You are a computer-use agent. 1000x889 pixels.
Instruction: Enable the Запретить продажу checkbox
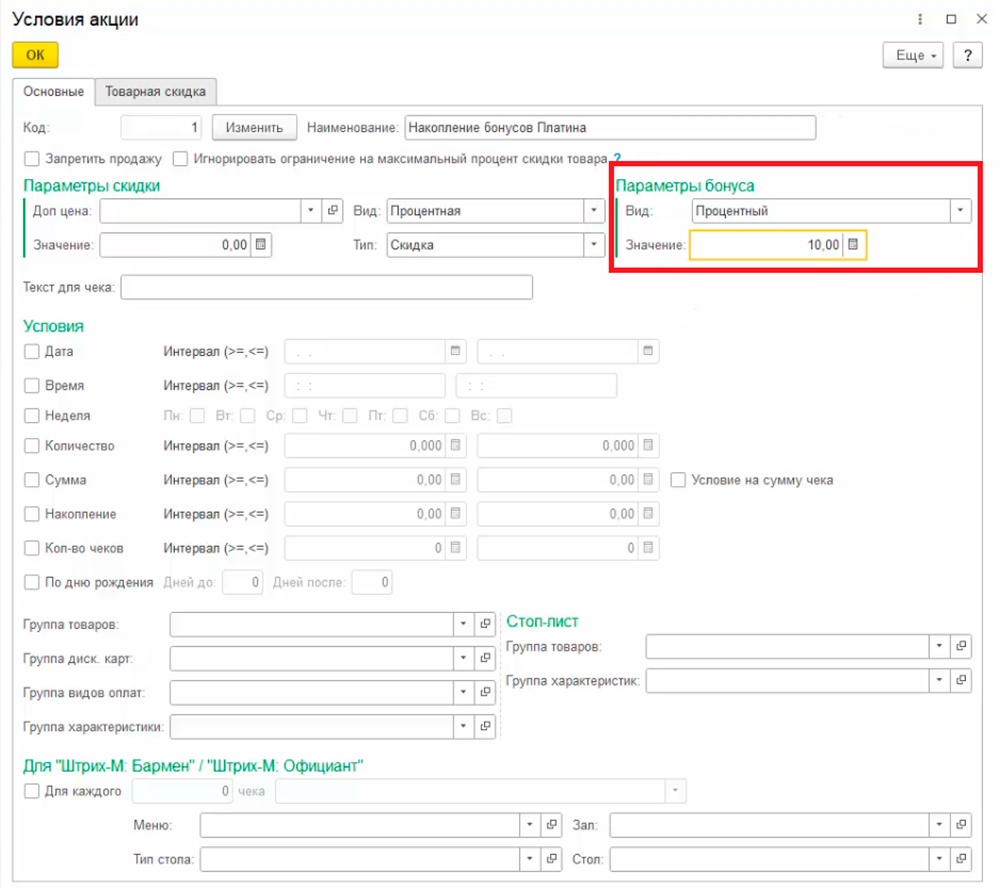click(x=32, y=158)
